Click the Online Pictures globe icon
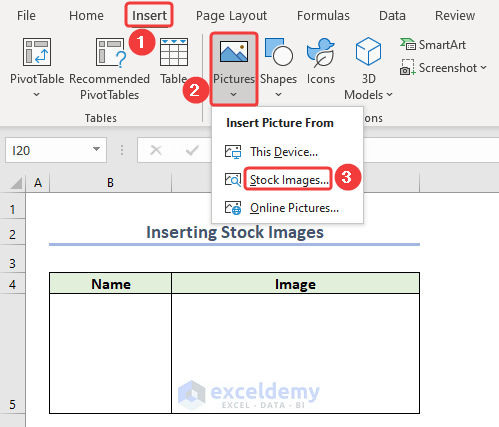 (233, 208)
